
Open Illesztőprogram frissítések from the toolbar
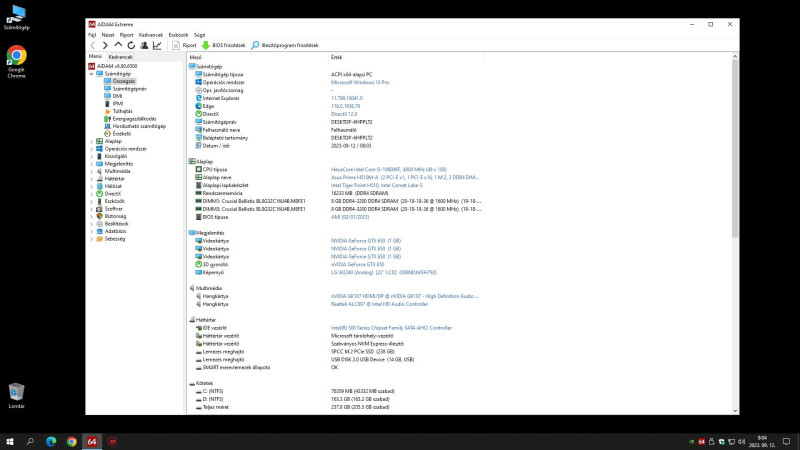pyautogui.click(x=285, y=45)
